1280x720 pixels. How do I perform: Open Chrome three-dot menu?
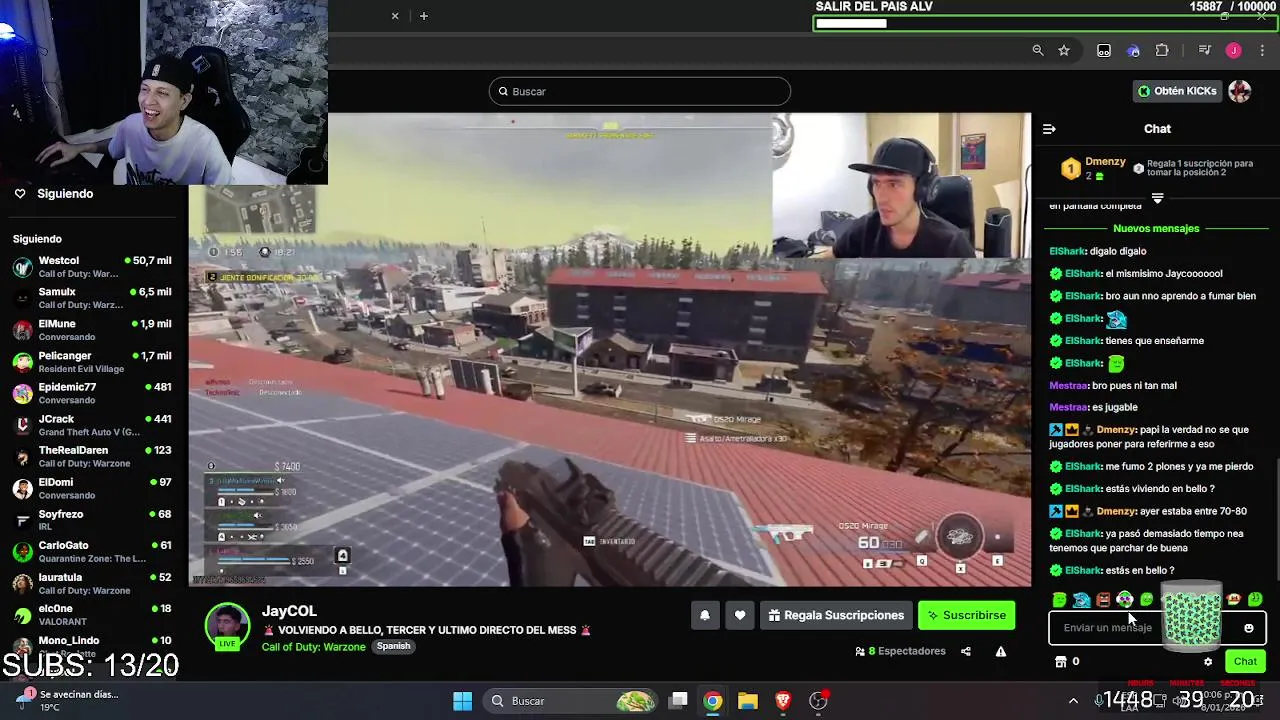pyautogui.click(x=1261, y=50)
